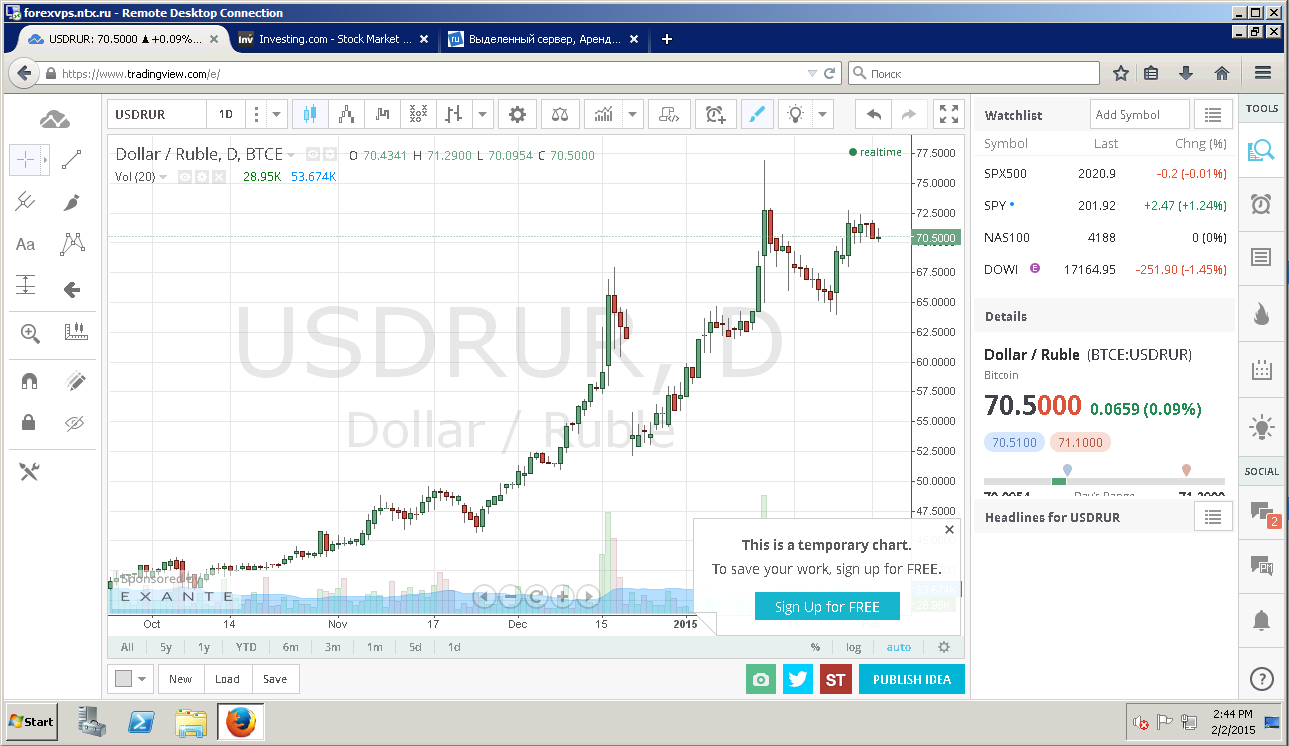Open the Pine script editor icon

669,114
